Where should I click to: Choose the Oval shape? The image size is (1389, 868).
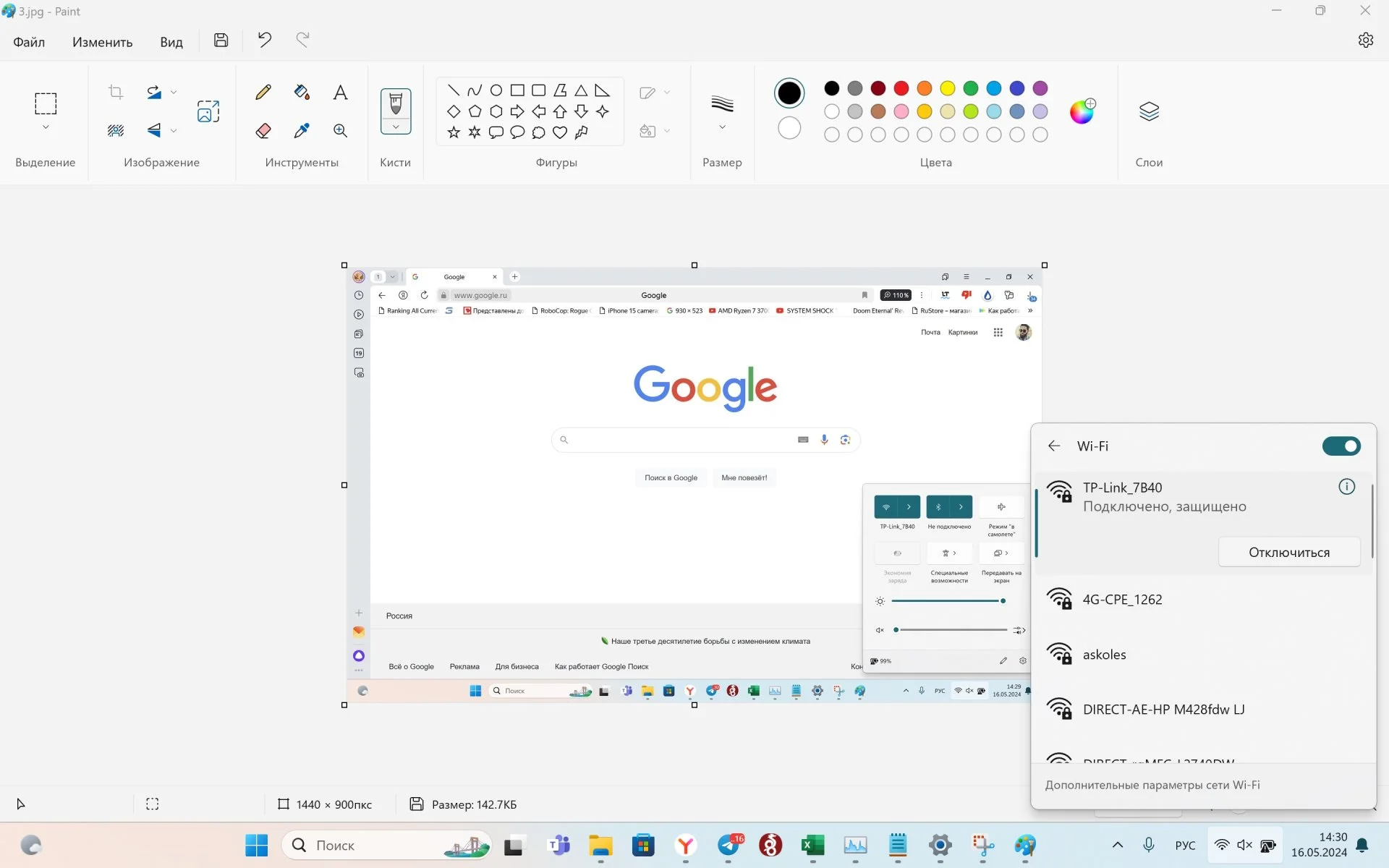point(496,90)
